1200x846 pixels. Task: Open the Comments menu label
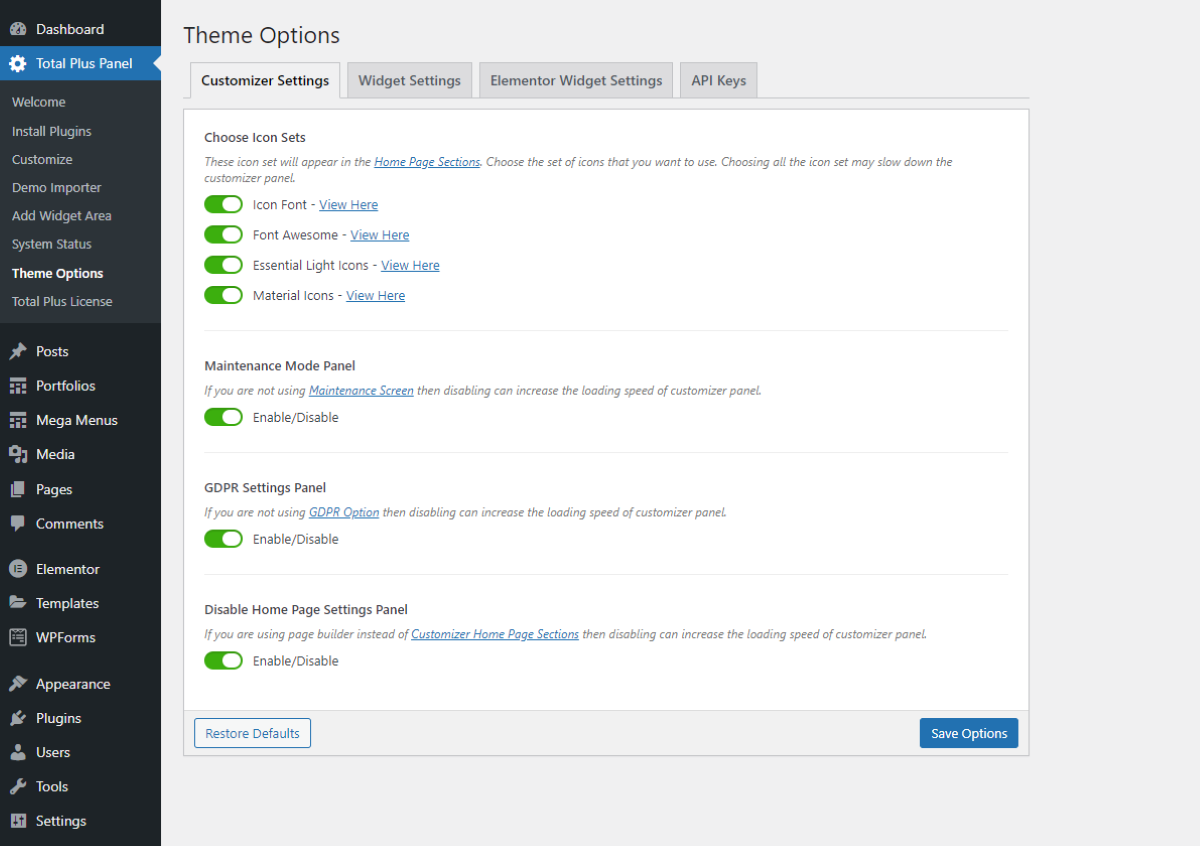(x=70, y=524)
